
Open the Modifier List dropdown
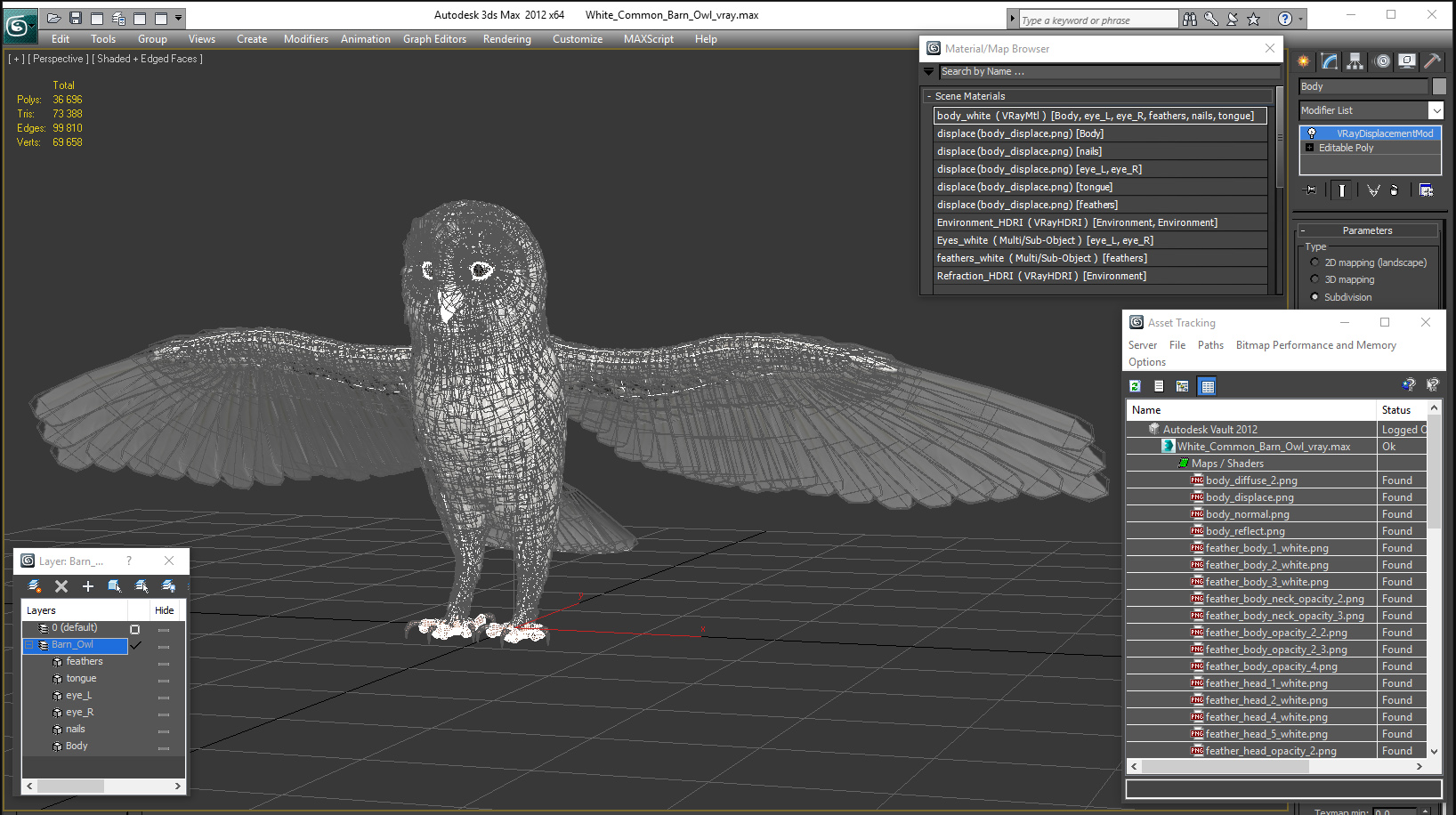[x=1436, y=110]
